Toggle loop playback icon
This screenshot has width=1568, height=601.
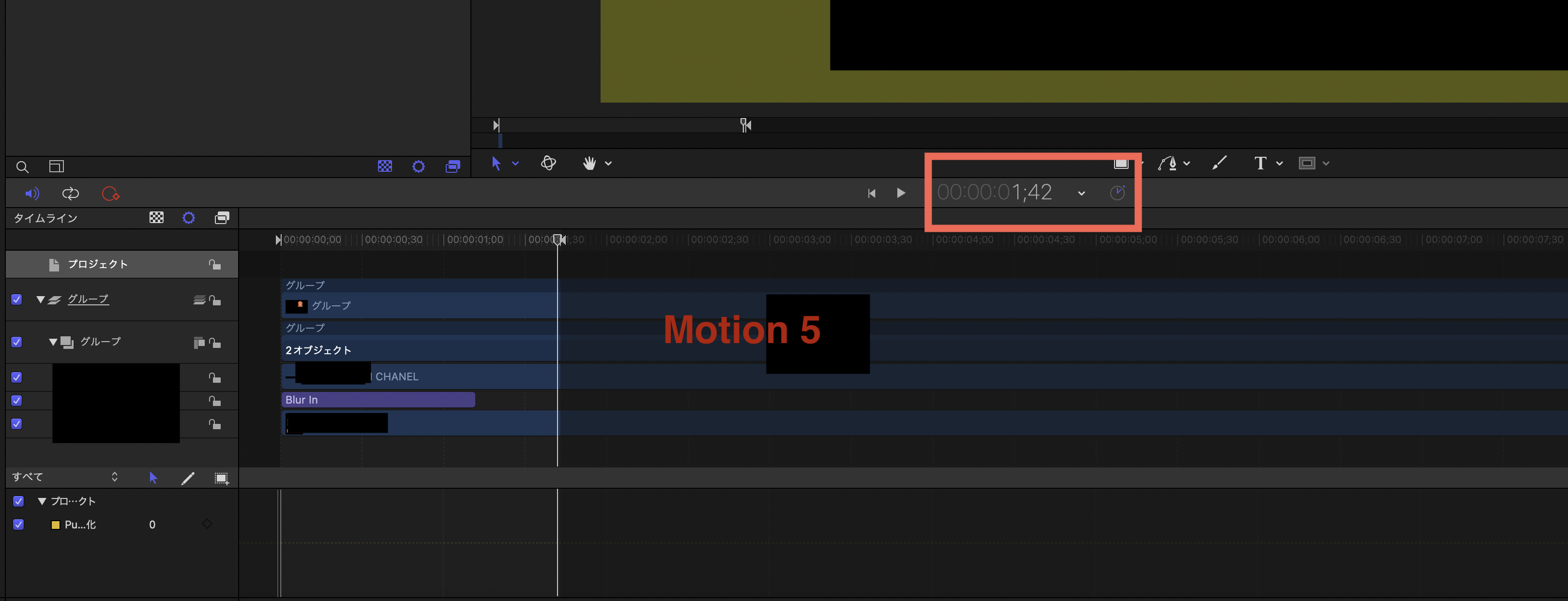(x=71, y=194)
